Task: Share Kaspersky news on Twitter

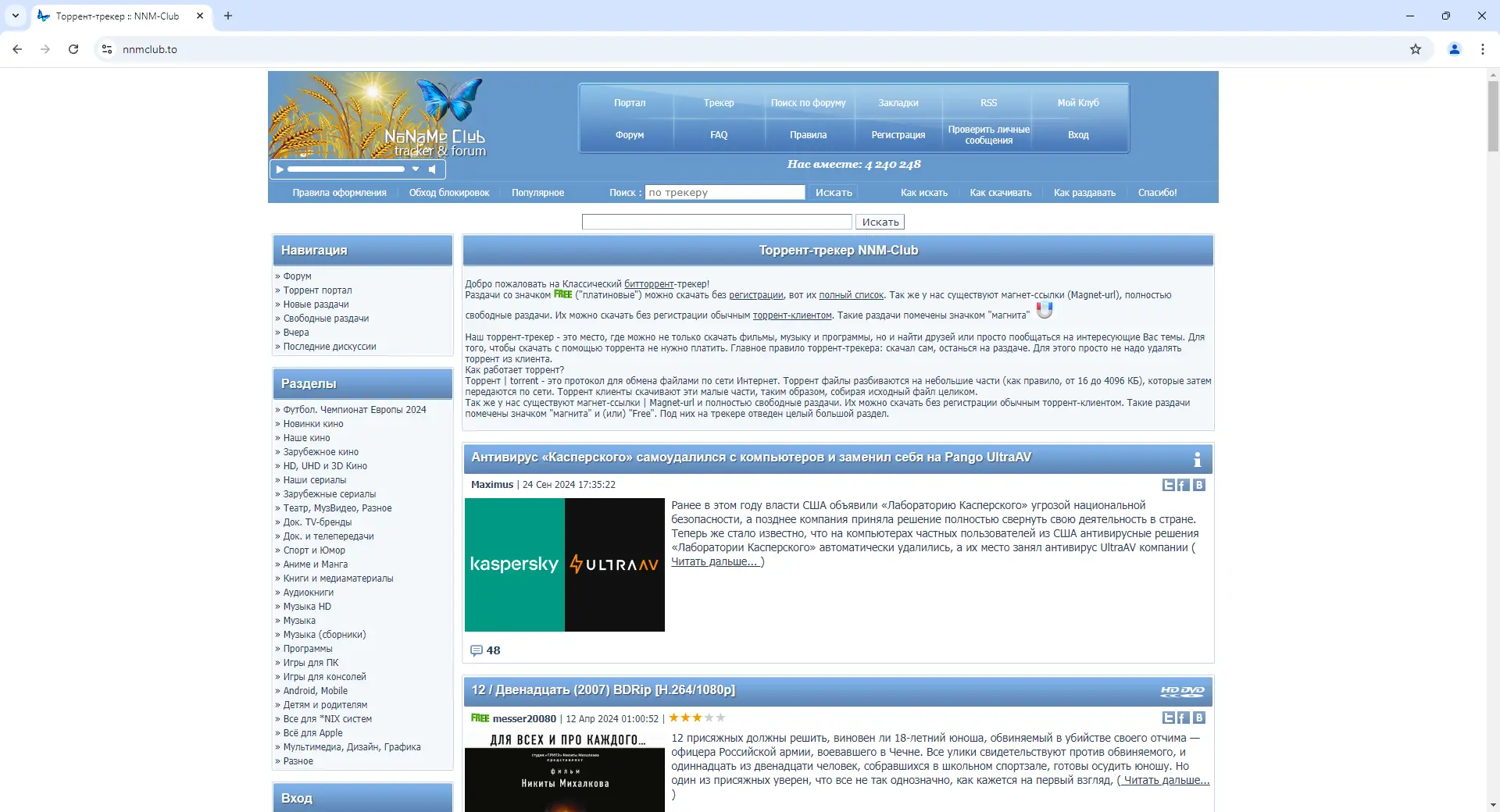Action: [x=1169, y=485]
